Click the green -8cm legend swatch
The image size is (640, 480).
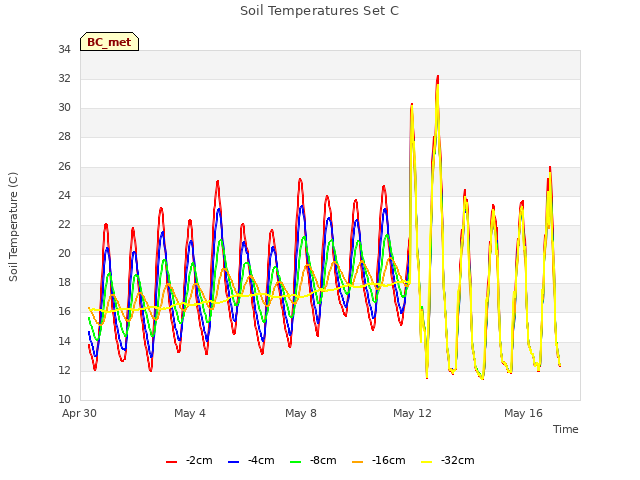(x=296, y=462)
